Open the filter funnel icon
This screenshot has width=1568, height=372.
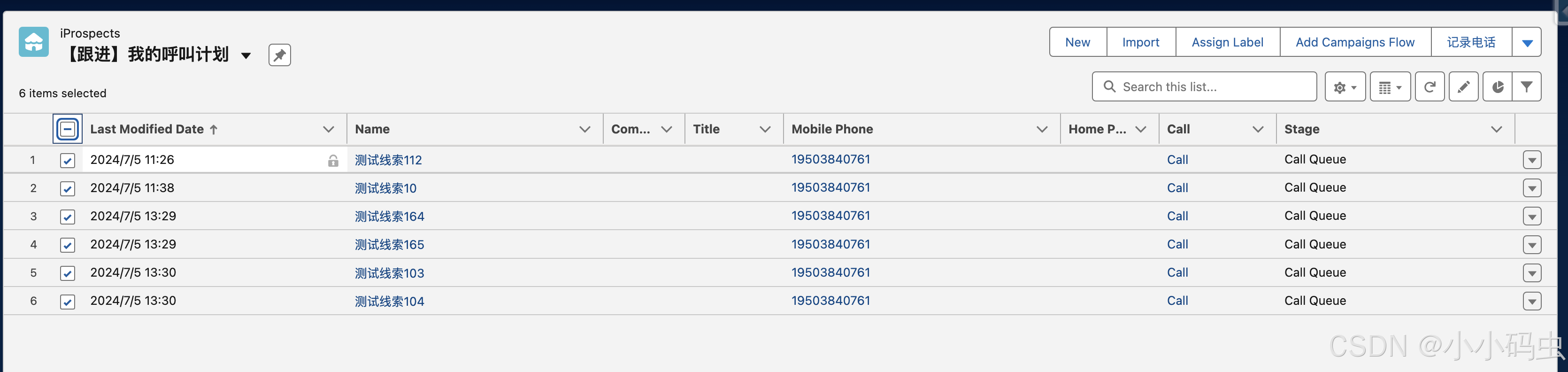1527,87
